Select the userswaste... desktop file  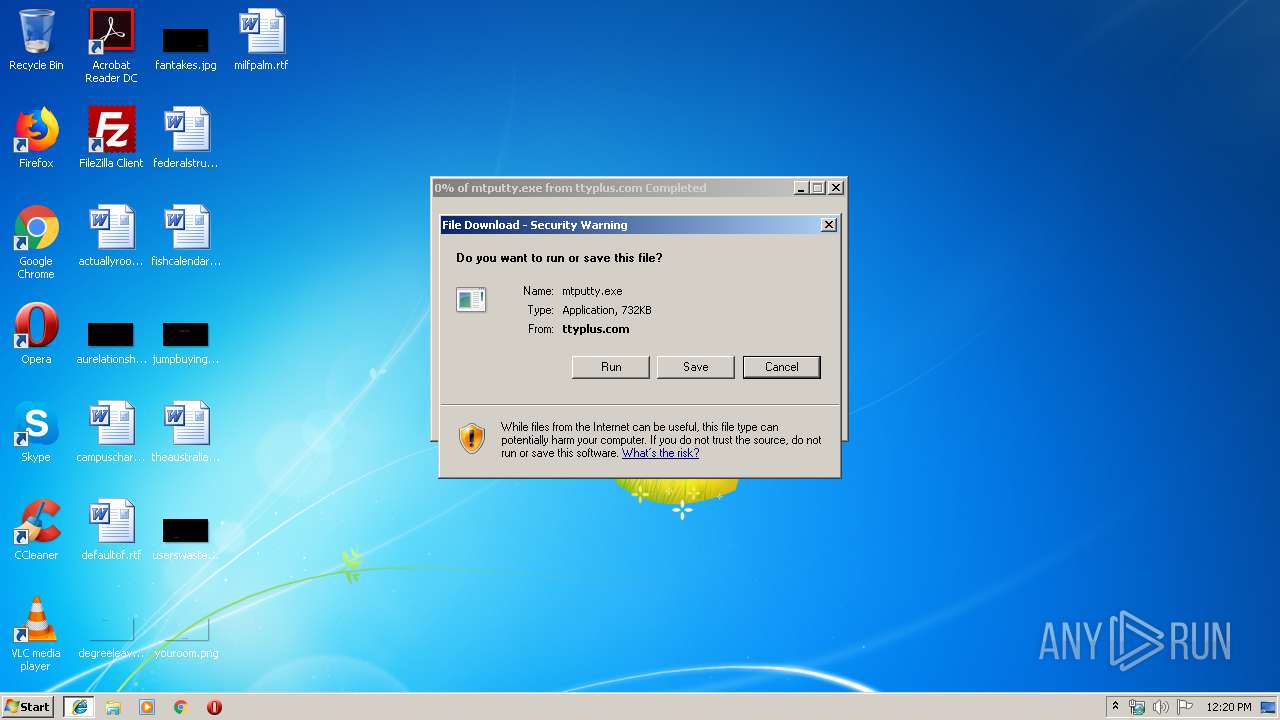point(186,539)
